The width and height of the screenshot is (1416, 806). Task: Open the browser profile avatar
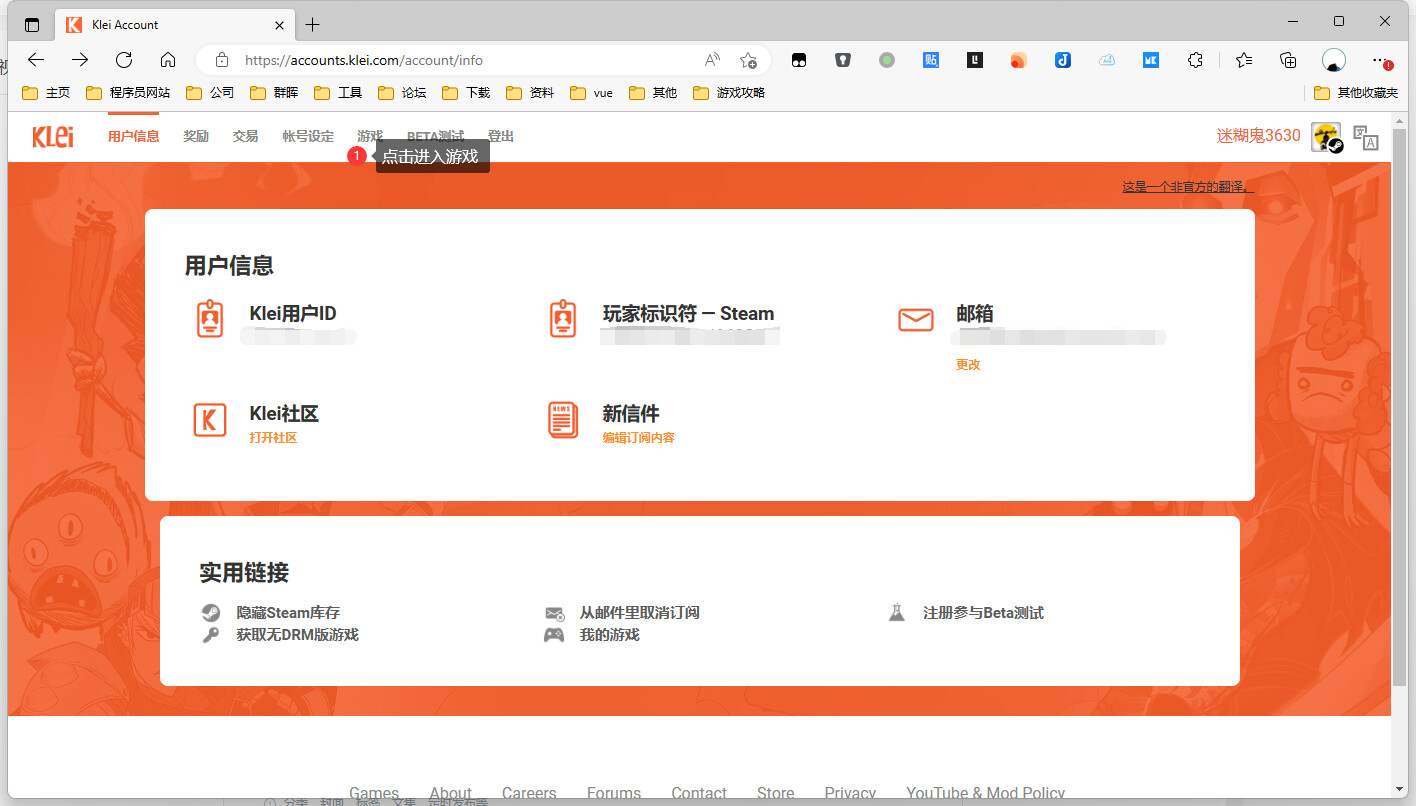point(1334,60)
